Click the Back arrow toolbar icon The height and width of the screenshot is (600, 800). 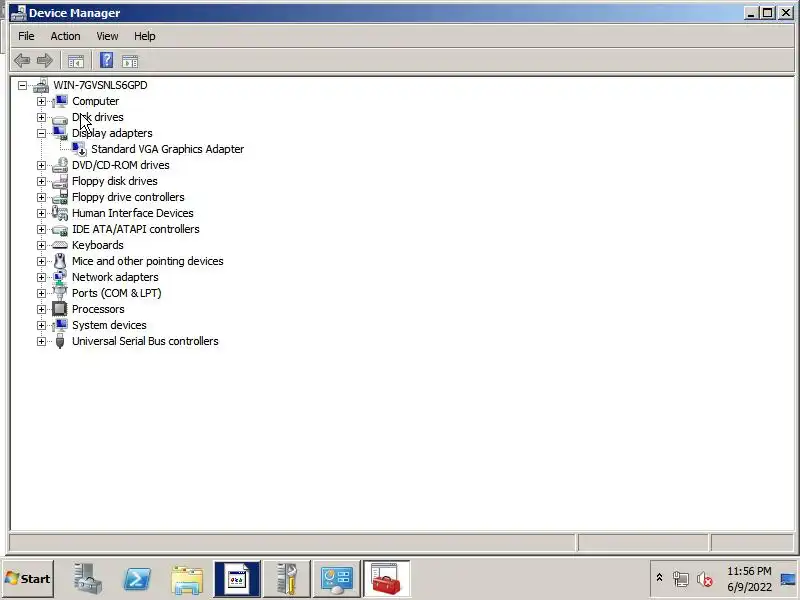22,61
